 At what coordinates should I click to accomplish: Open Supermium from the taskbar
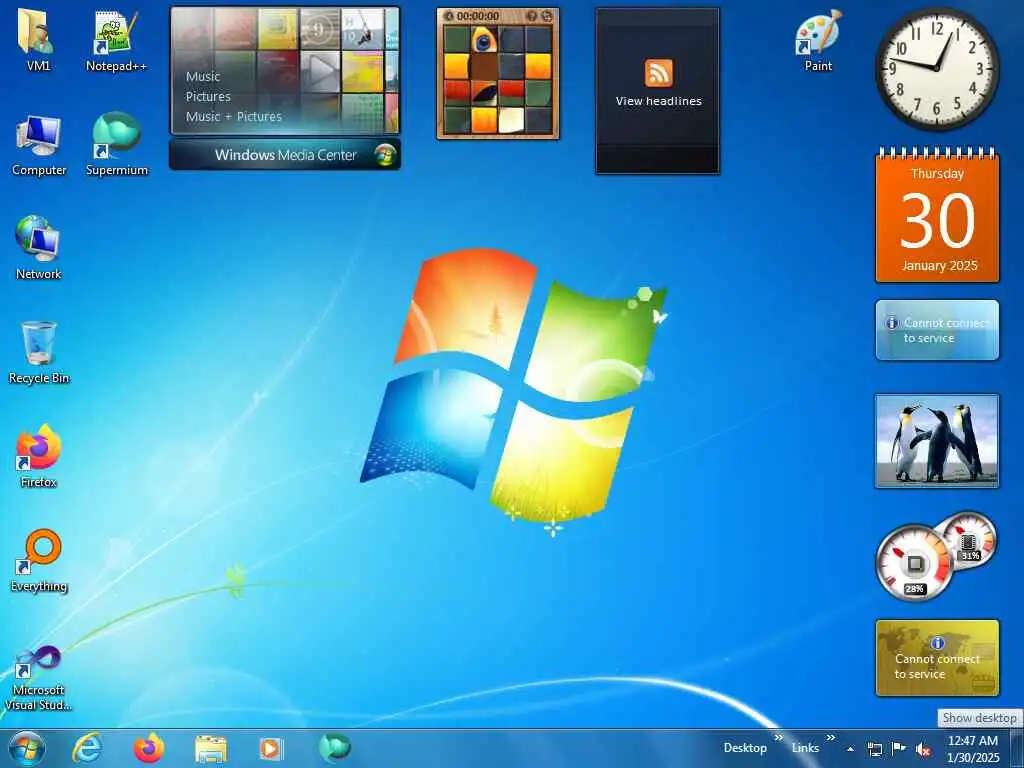[x=334, y=748]
